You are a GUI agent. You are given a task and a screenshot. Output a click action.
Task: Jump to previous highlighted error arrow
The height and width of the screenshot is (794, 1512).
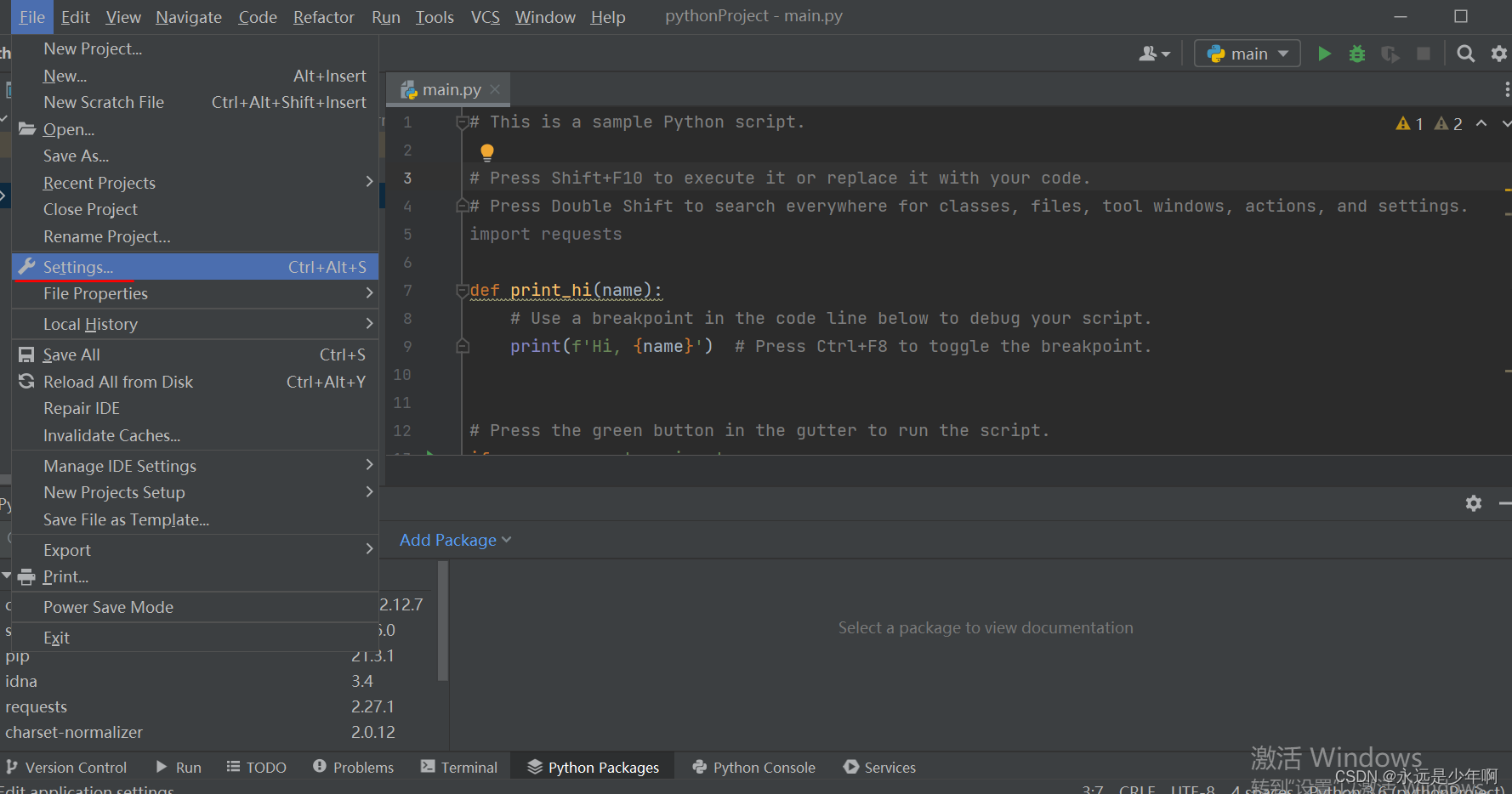coord(1481,123)
